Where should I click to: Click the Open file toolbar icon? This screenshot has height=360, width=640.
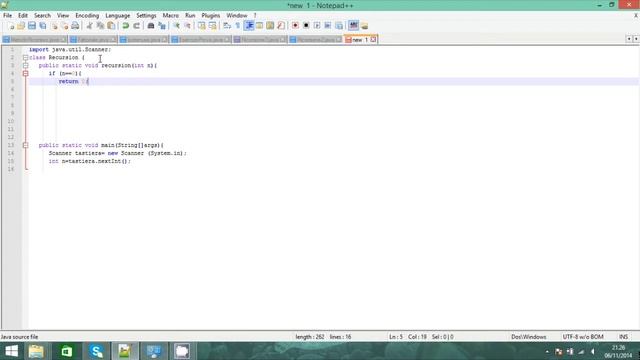click(x=21, y=26)
